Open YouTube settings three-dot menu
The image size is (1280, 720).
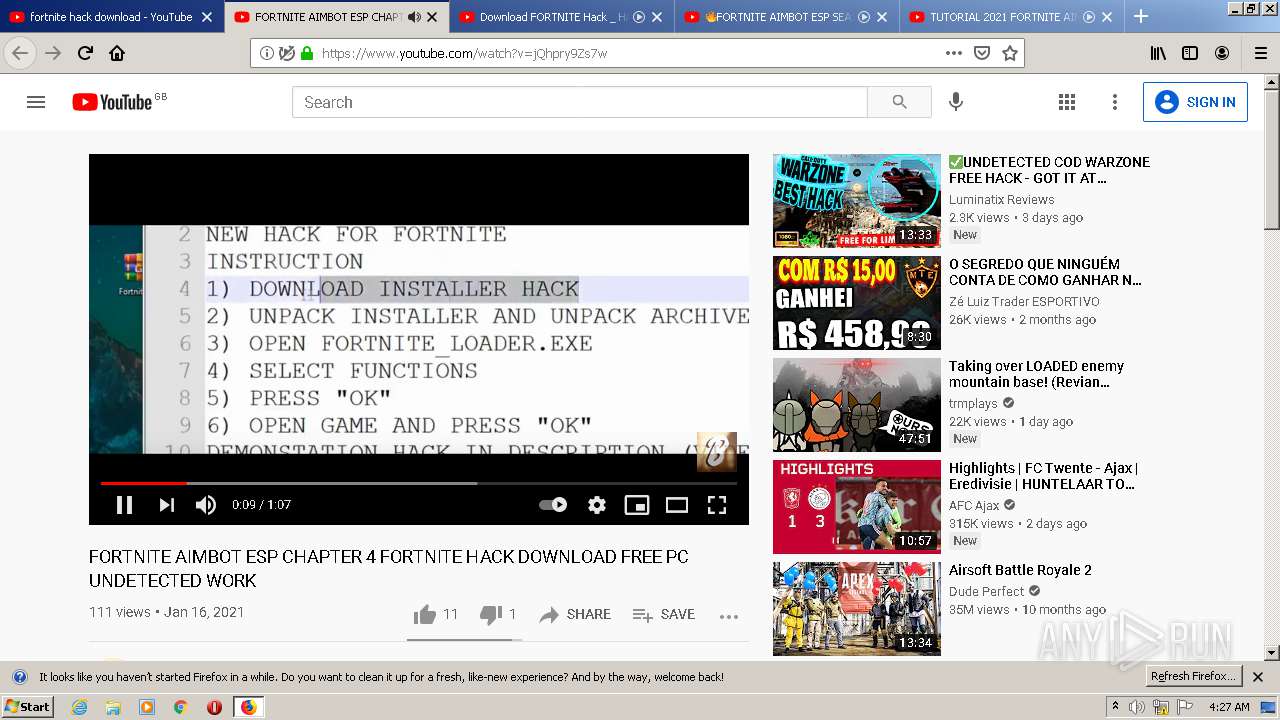tap(1115, 102)
